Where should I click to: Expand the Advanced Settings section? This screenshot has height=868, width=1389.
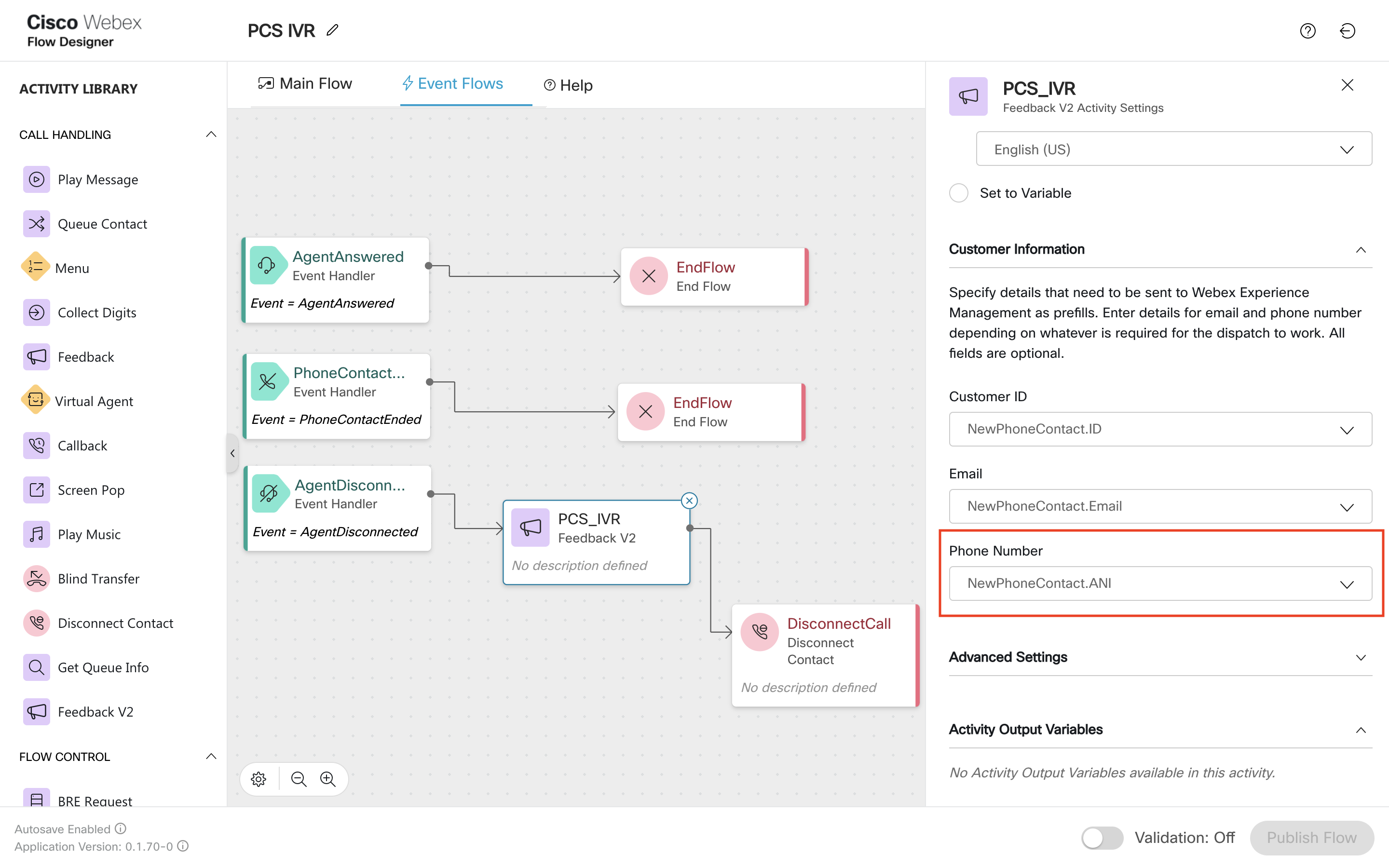(1360, 657)
